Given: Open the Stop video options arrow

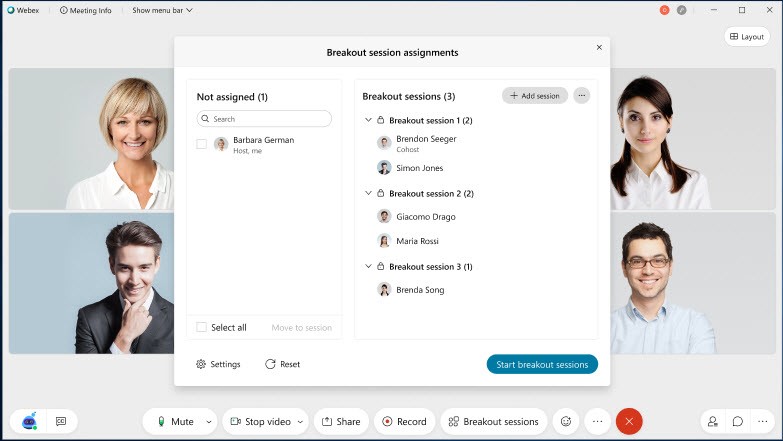Looking at the screenshot, I should pyautogui.click(x=302, y=422).
